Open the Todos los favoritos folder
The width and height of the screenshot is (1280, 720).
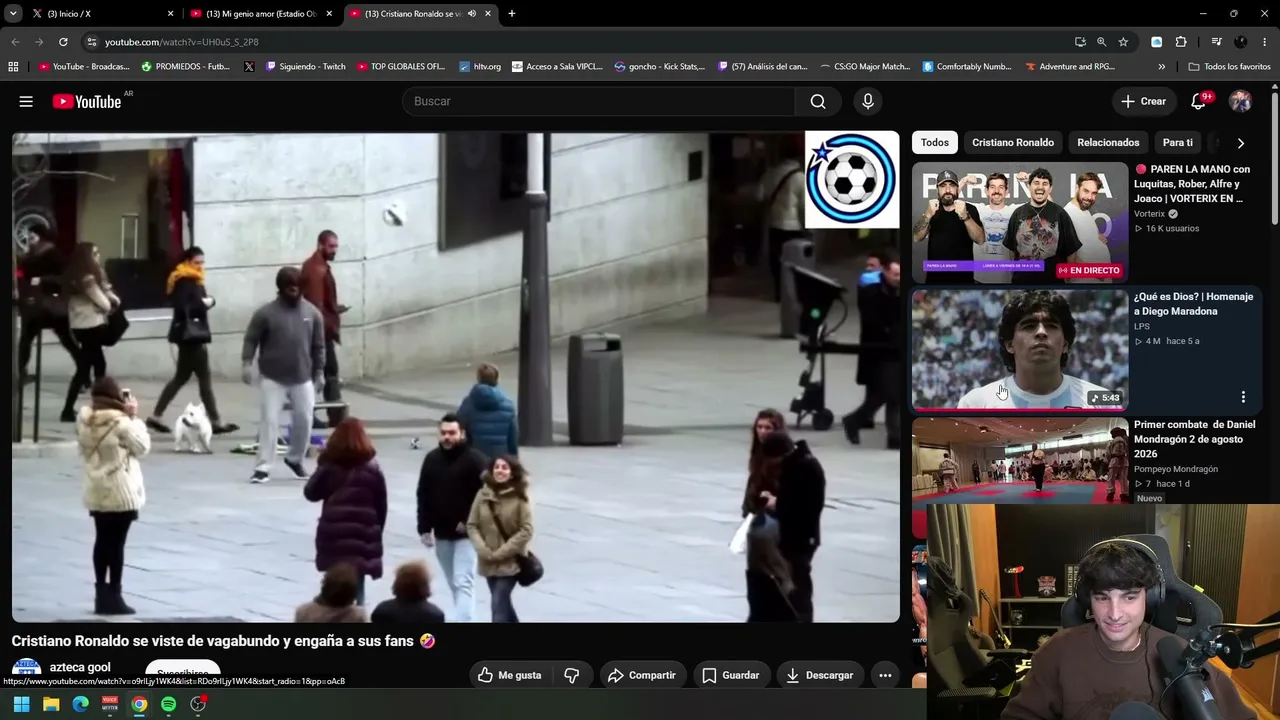click(1229, 67)
